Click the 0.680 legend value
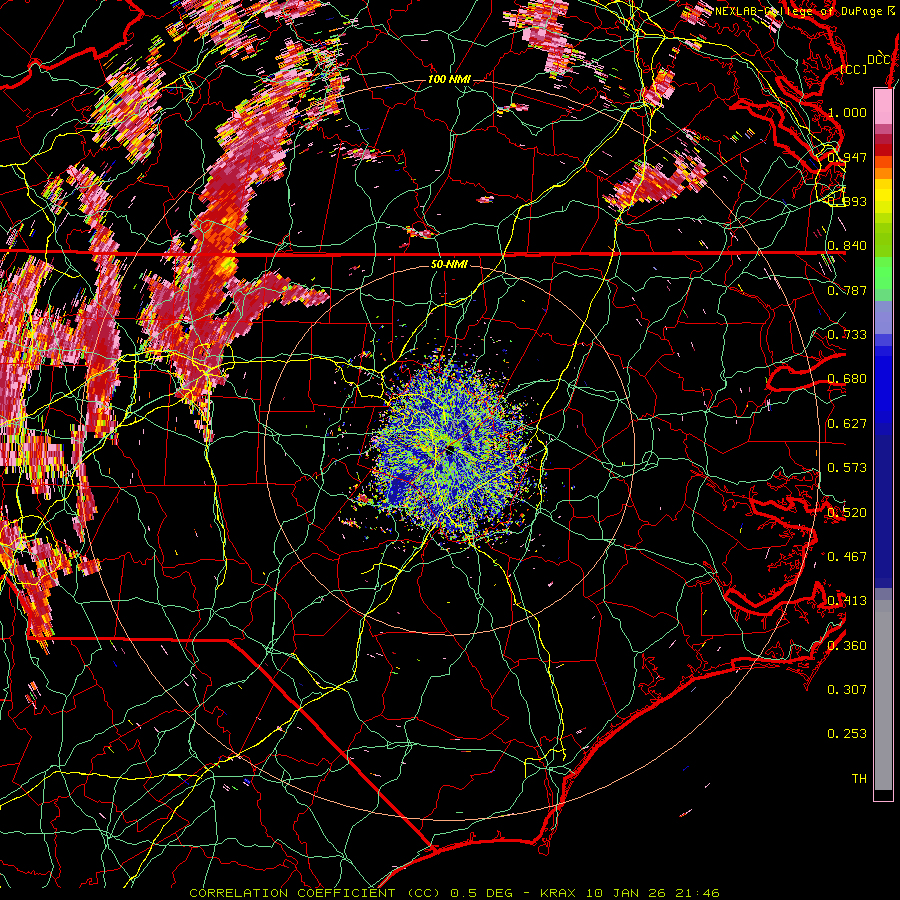900x900 pixels. click(847, 379)
